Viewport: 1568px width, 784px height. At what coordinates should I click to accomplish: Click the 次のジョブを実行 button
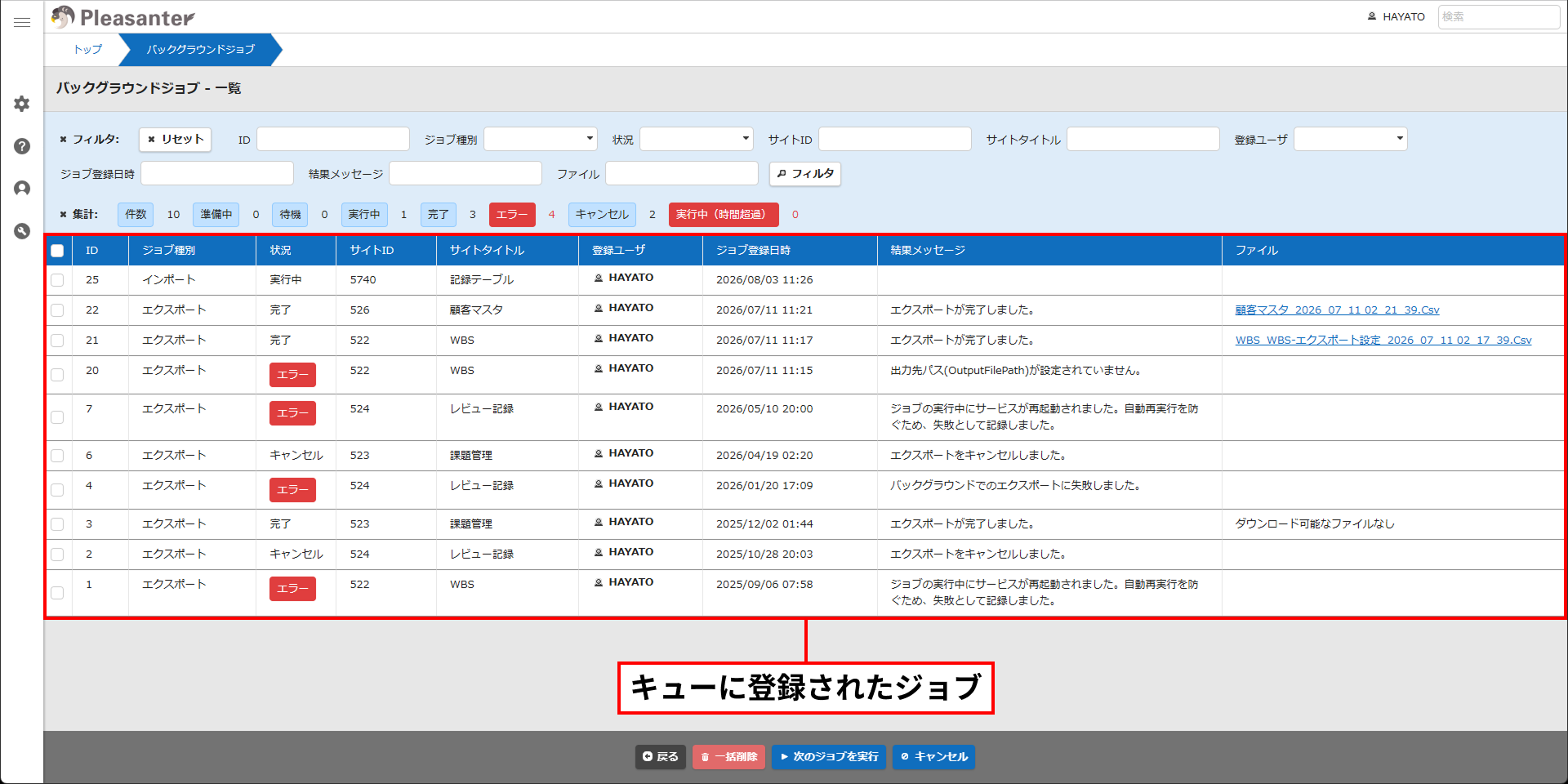(x=829, y=757)
